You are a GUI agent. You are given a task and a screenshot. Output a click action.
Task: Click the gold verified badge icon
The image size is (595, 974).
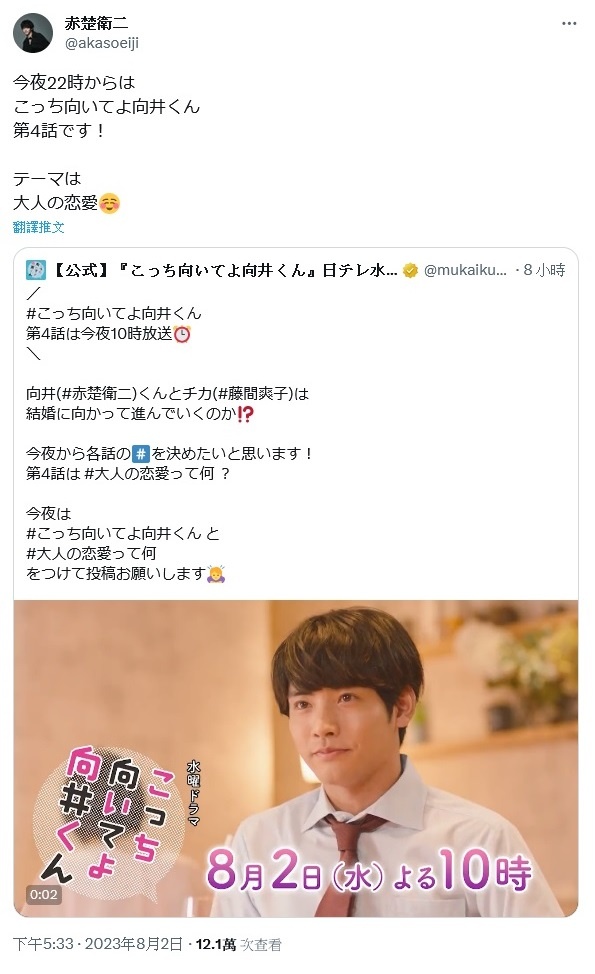pos(410,270)
